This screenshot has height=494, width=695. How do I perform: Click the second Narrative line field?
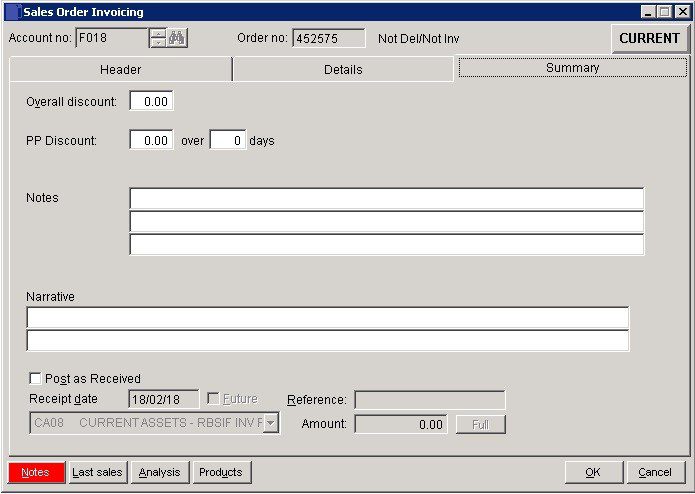[328, 340]
